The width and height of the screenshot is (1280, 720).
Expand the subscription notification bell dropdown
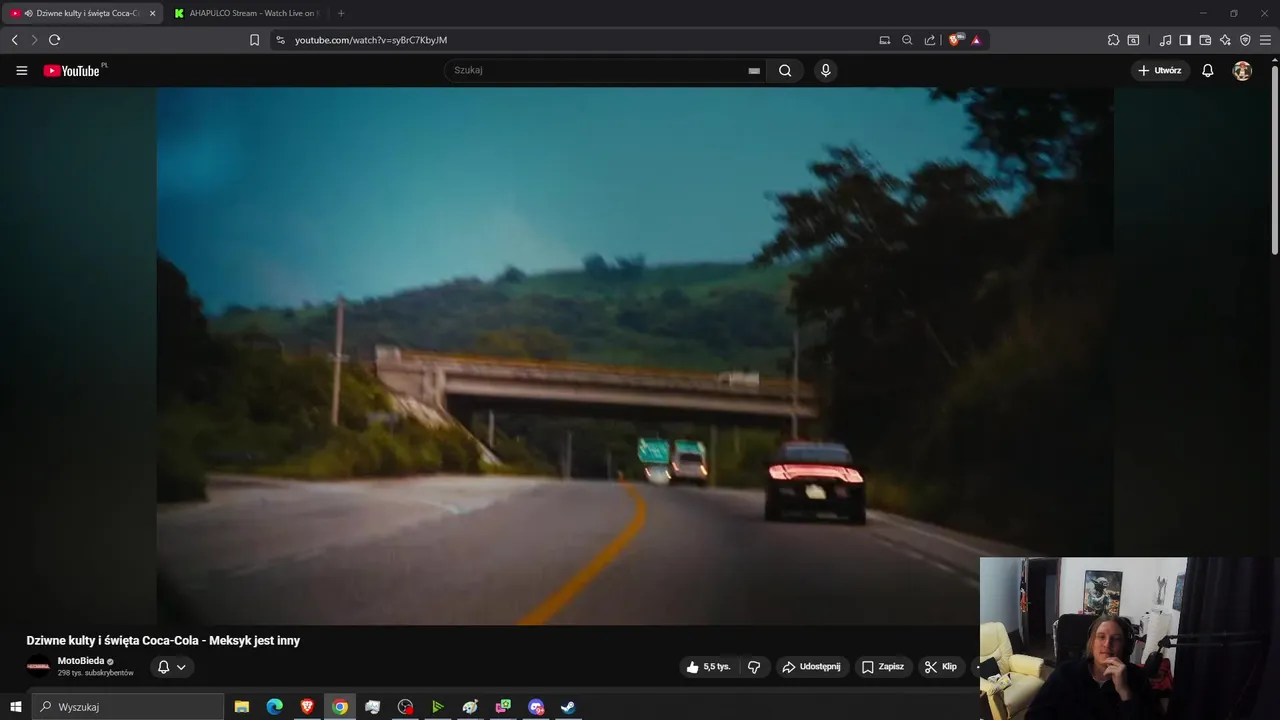(172, 667)
